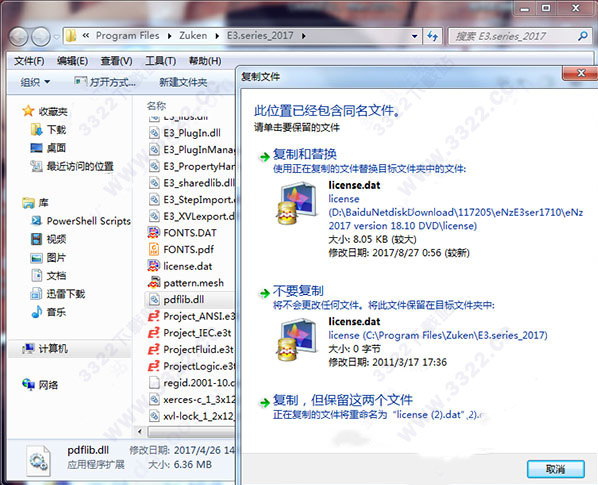Expand the address bar history dropdown
This screenshot has width=598, height=485.
pos(414,37)
